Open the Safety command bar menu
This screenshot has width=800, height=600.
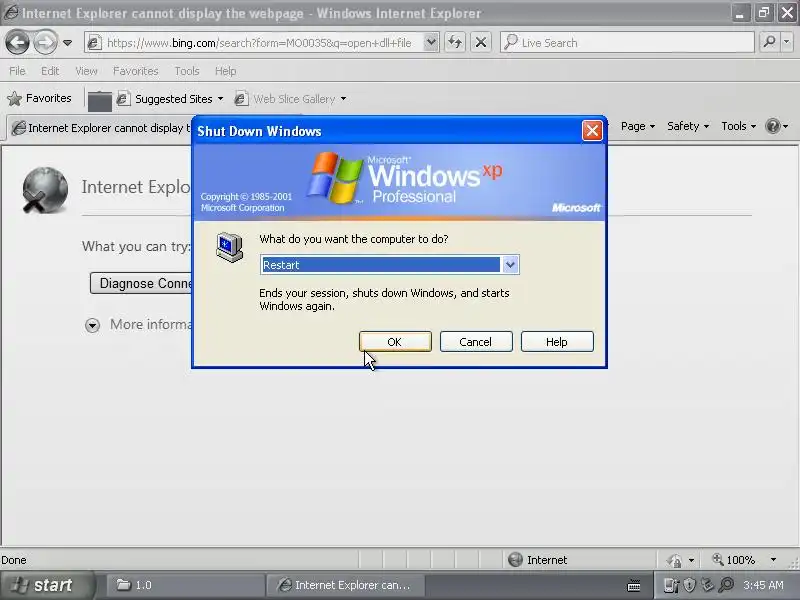pos(688,126)
